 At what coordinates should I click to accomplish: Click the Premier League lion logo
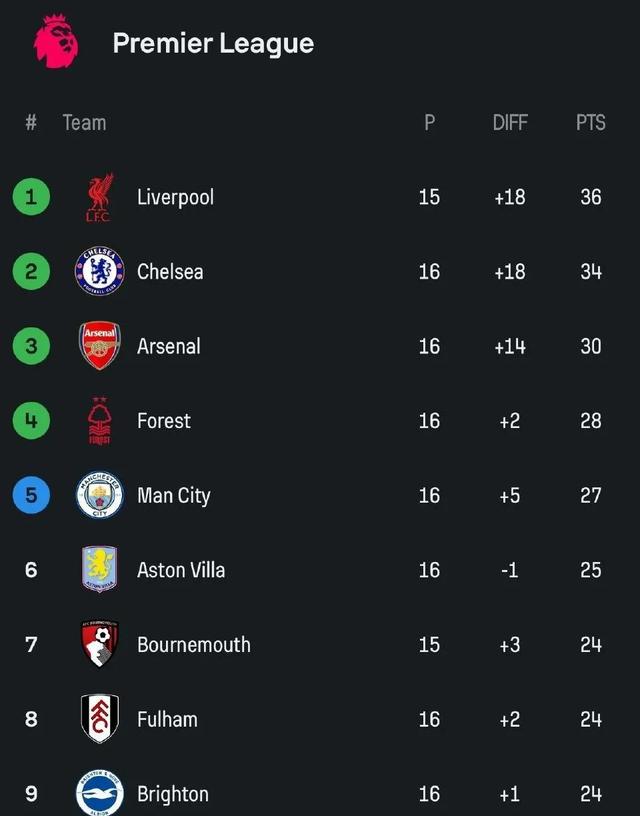click(56, 42)
